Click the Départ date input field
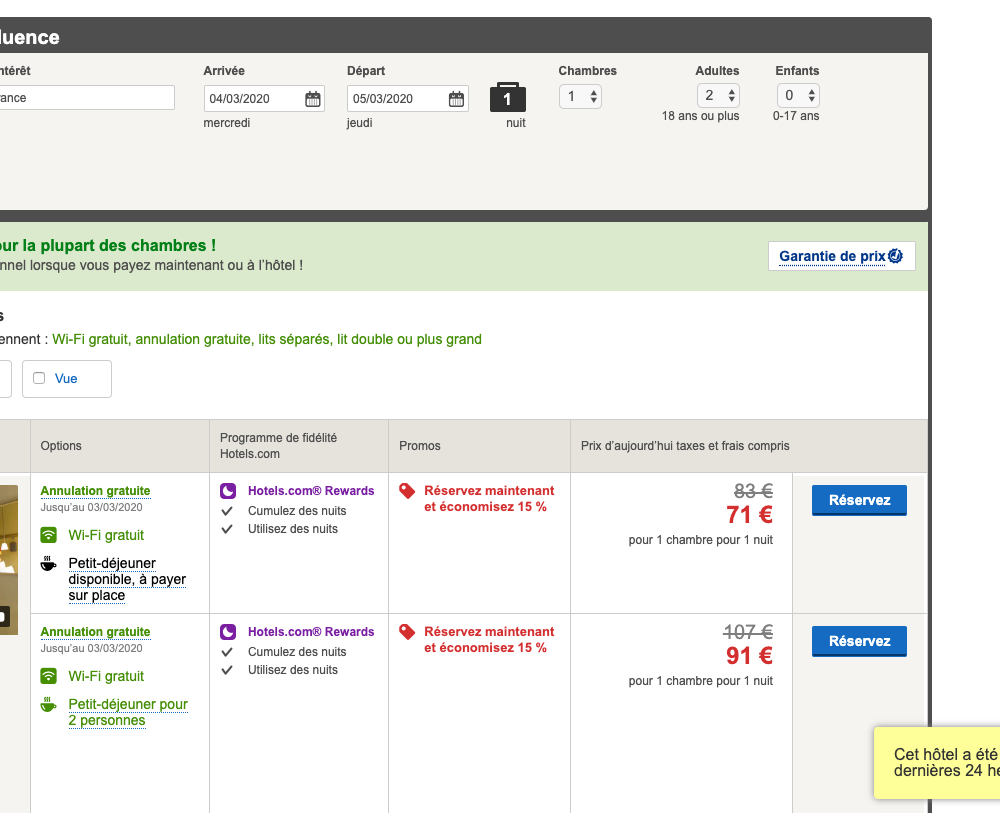The height and width of the screenshot is (813, 1000). pos(397,99)
